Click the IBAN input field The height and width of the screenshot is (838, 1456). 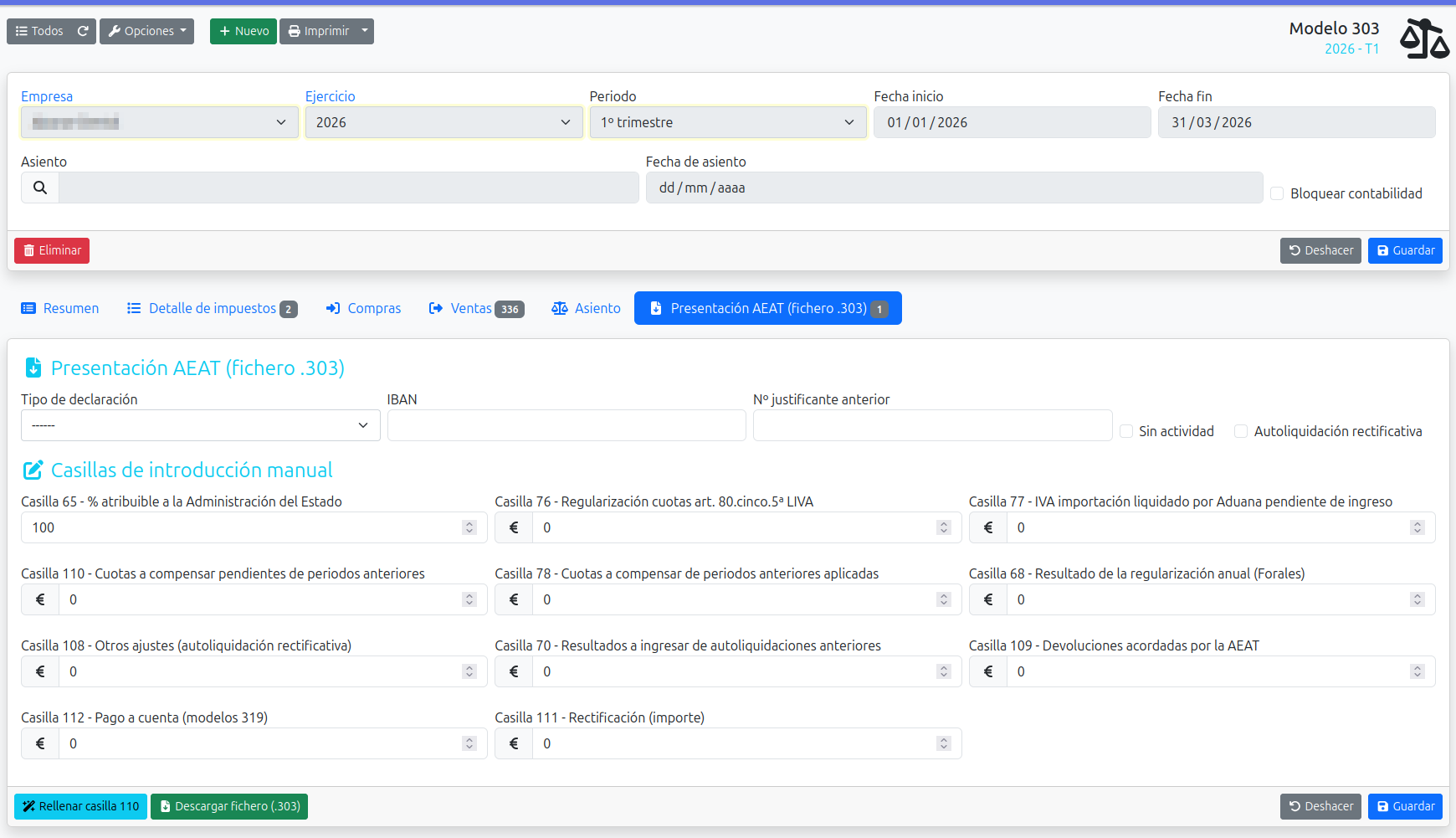click(x=567, y=425)
